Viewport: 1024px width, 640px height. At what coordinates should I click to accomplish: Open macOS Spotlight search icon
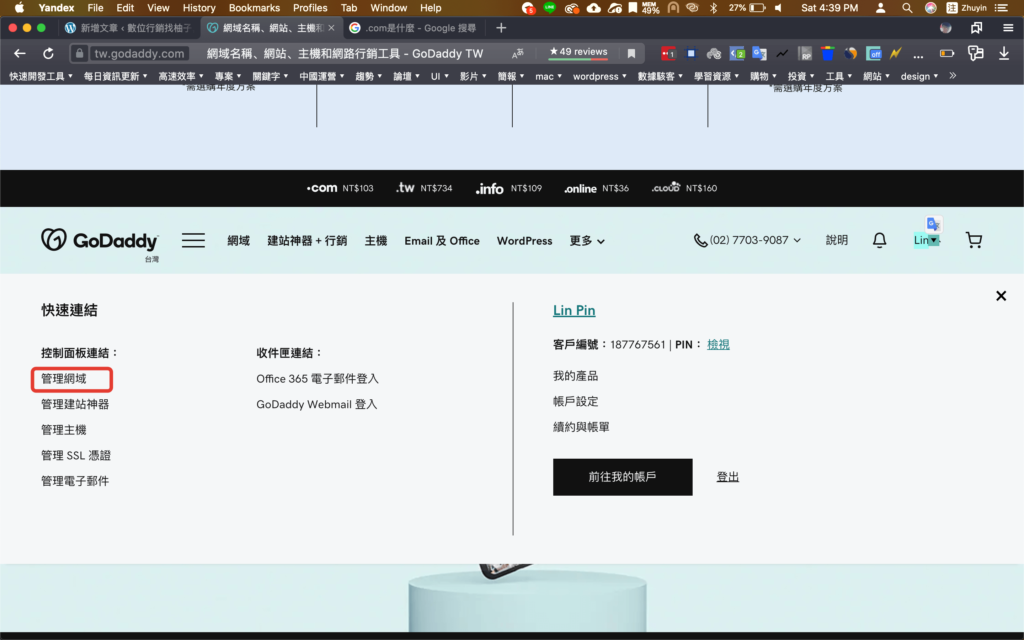pos(907,8)
